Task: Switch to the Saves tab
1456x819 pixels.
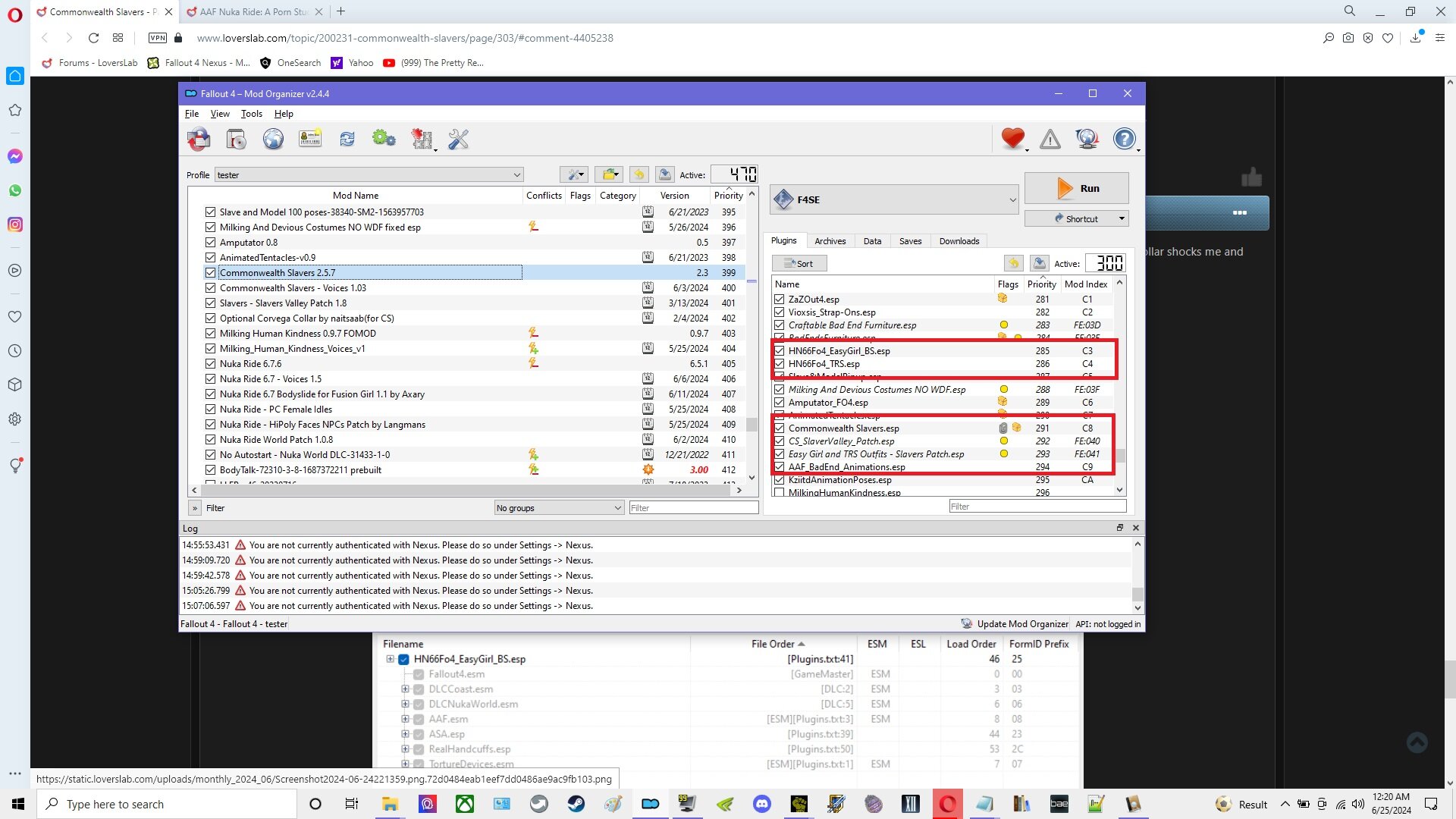Action: coord(911,241)
